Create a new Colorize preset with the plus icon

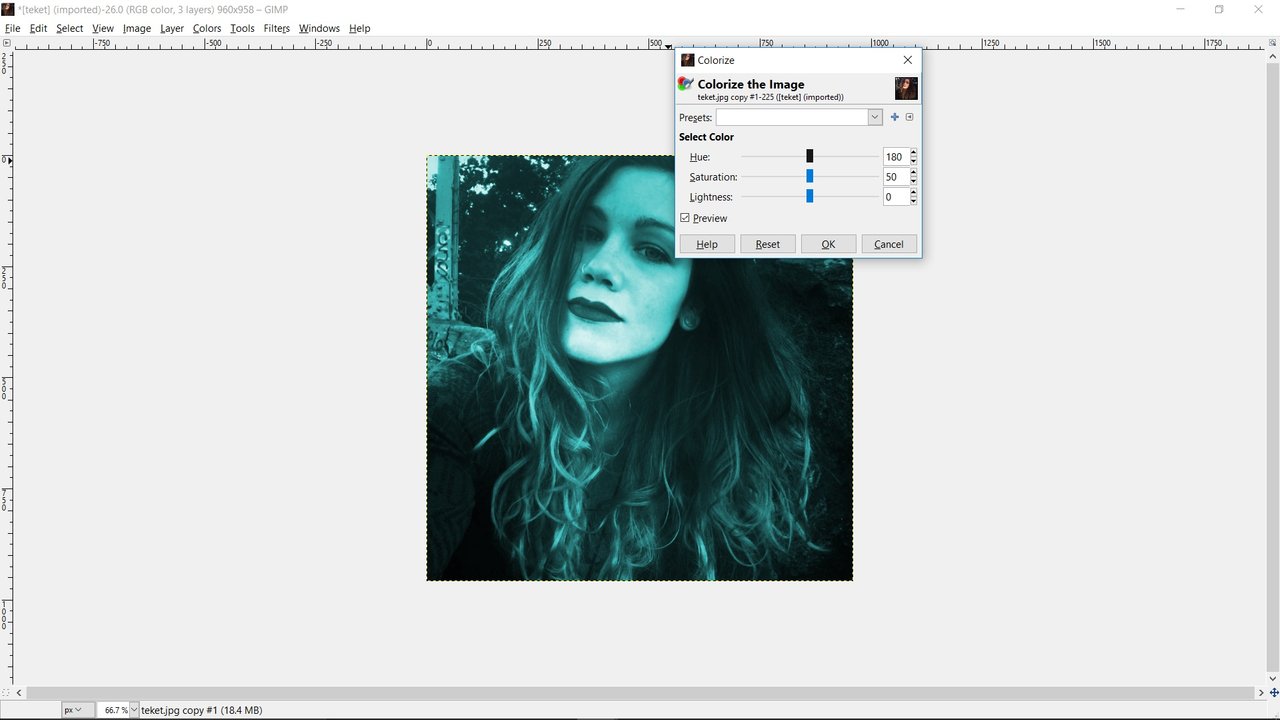pos(894,117)
